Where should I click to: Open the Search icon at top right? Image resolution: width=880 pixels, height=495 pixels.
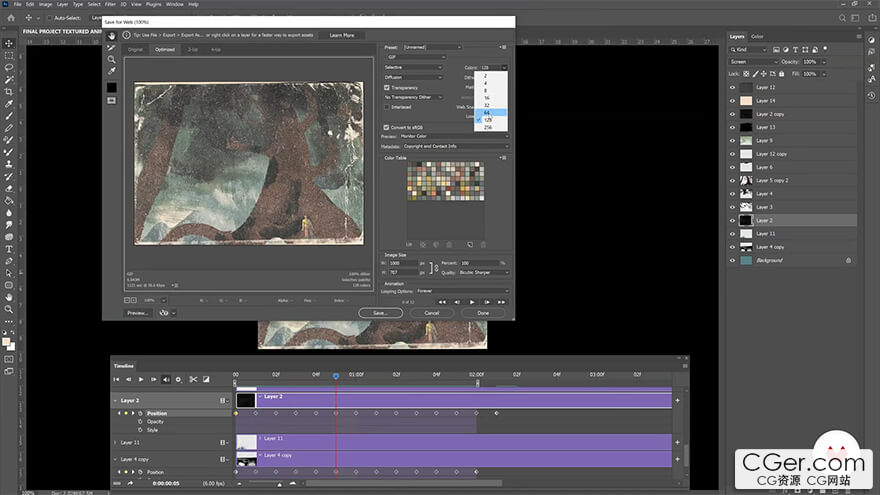(x=842, y=18)
